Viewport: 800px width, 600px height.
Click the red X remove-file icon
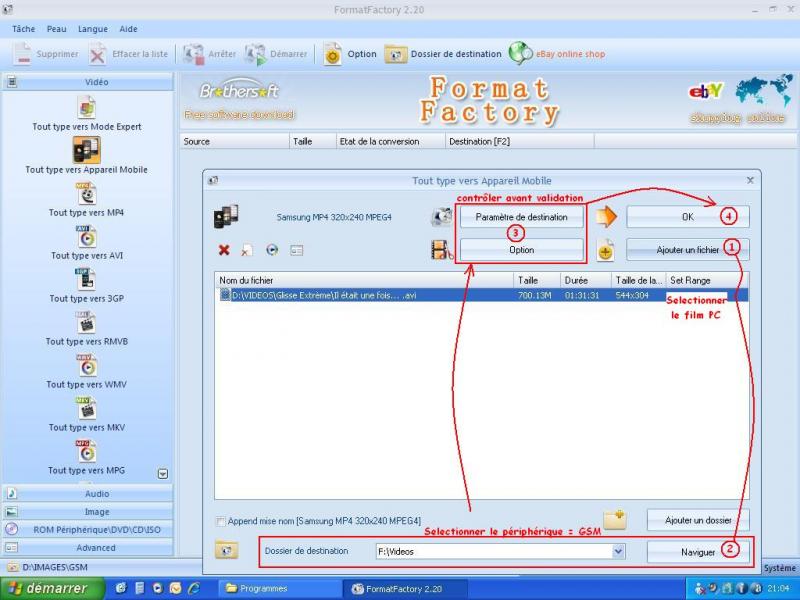tap(223, 250)
